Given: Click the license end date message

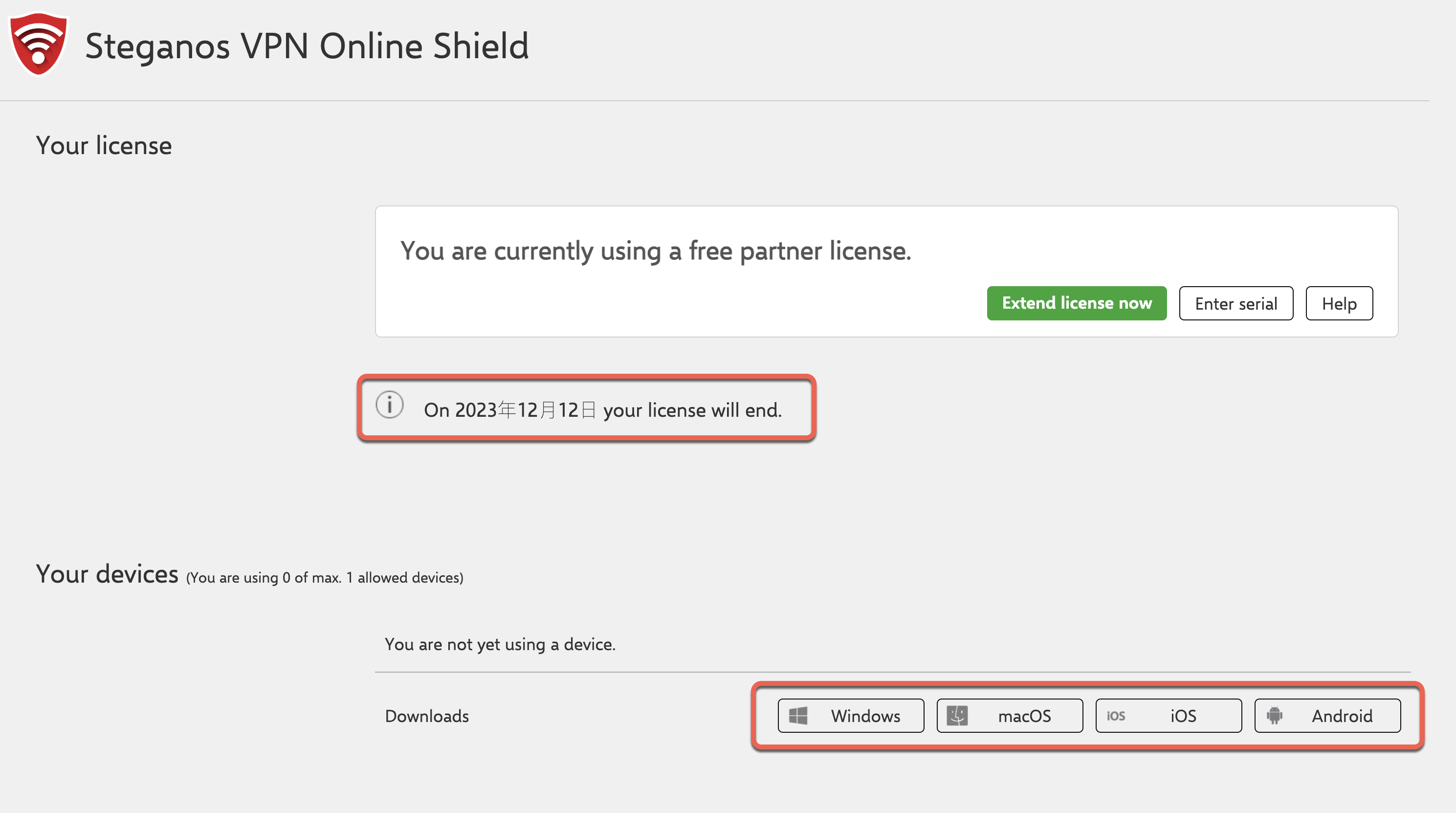Looking at the screenshot, I should 602,410.
